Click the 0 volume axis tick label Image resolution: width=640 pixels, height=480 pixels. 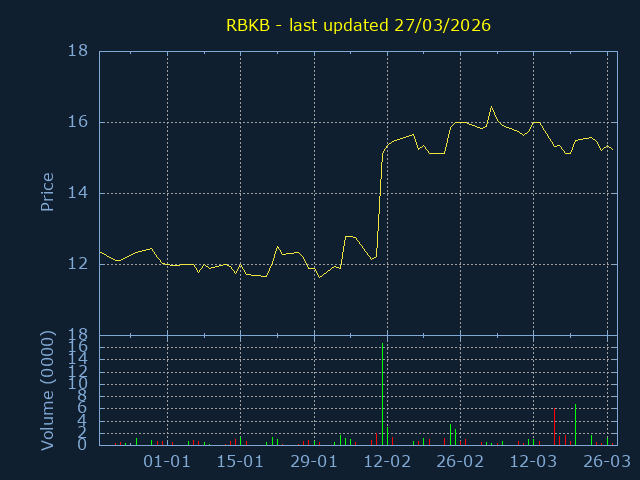[84, 445]
